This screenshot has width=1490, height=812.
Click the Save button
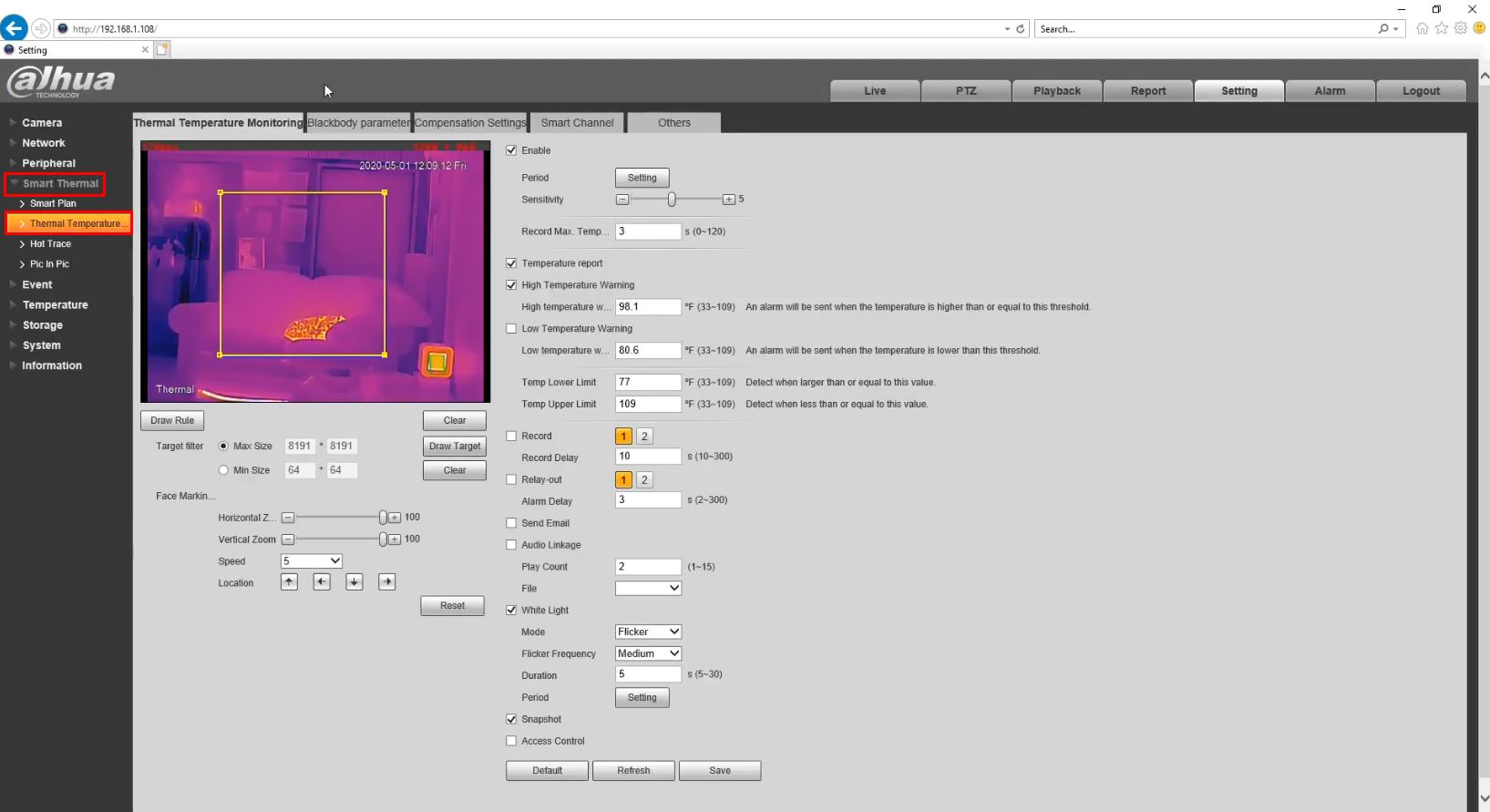[719, 771]
